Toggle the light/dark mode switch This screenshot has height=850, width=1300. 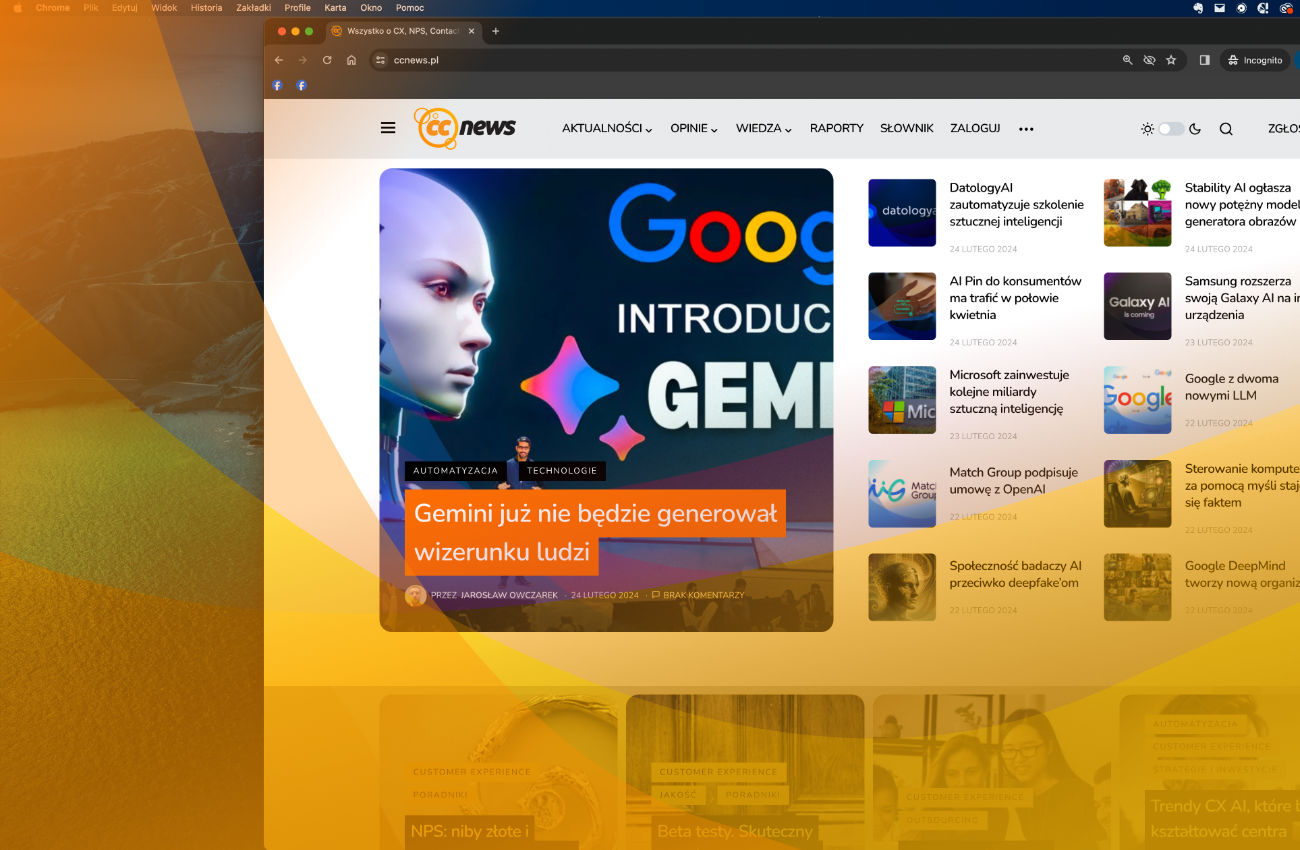pos(1171,128)
